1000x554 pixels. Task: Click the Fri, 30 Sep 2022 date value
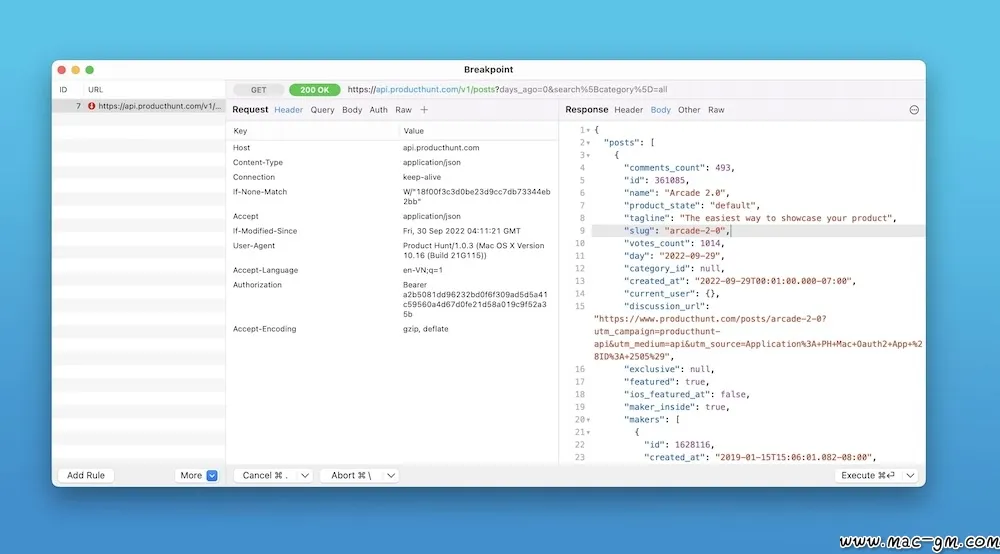coord(461,231)
